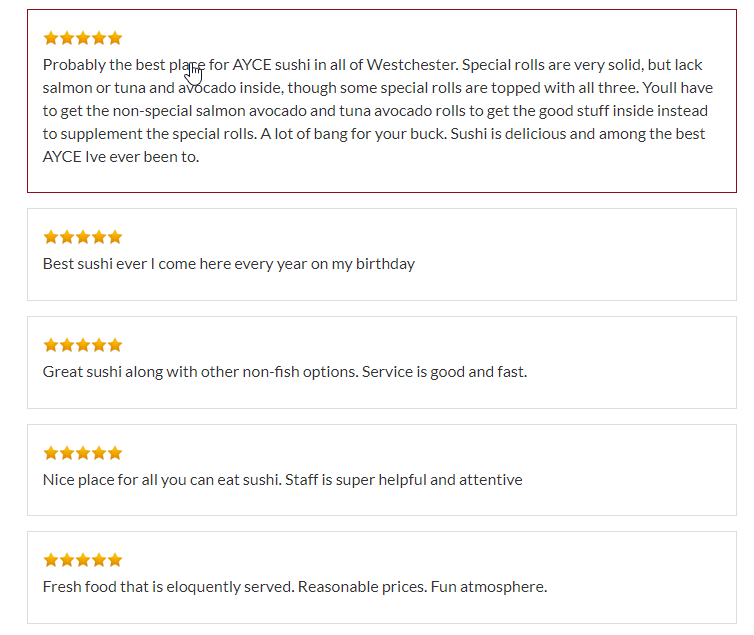The image size is (754, 635).
Task: Select the 'Nice place for all you can eat' card
Action: (x=382, y=470)
